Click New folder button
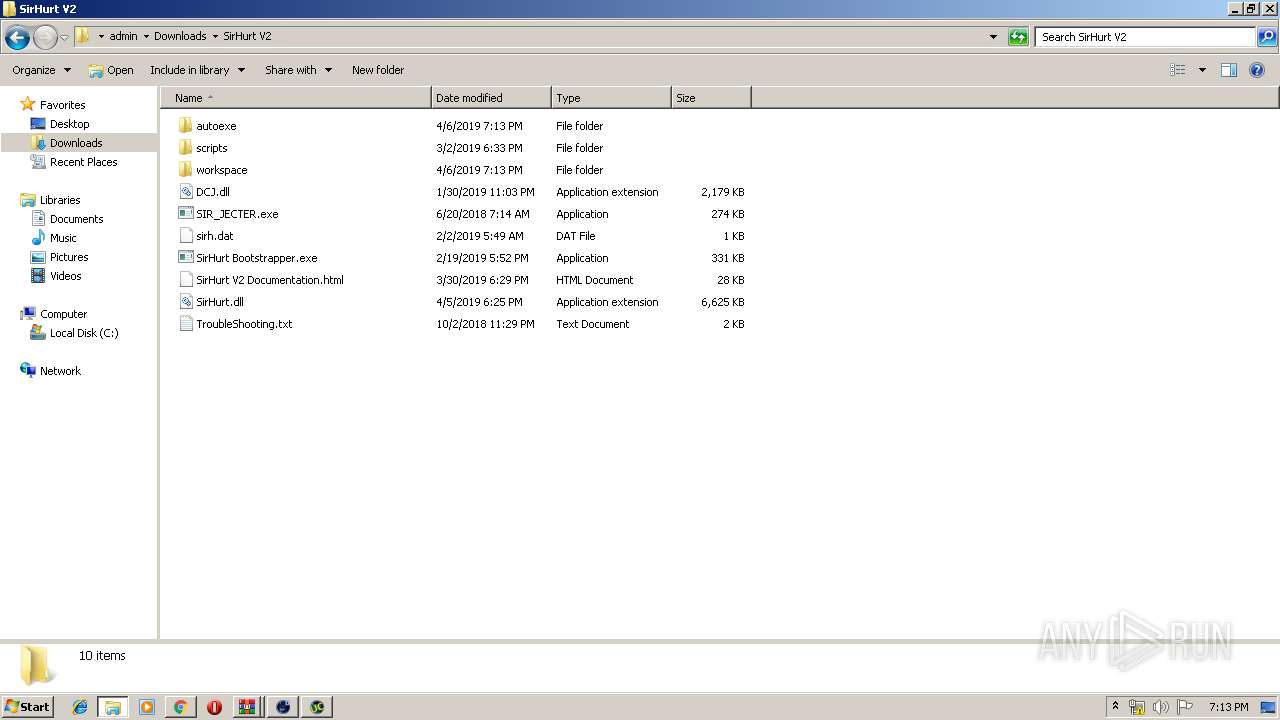1280x720 pixels. pos(378,70)
